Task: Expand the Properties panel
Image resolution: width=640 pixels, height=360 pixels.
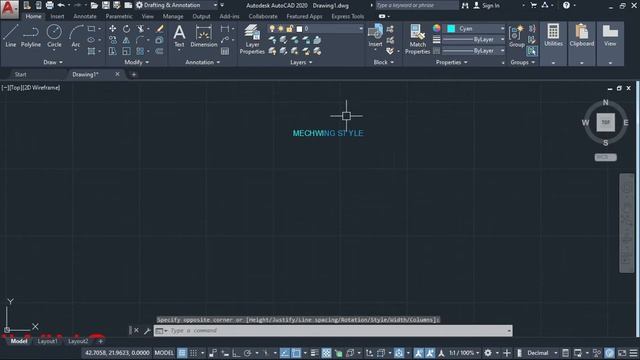Action: click(451, 62)
